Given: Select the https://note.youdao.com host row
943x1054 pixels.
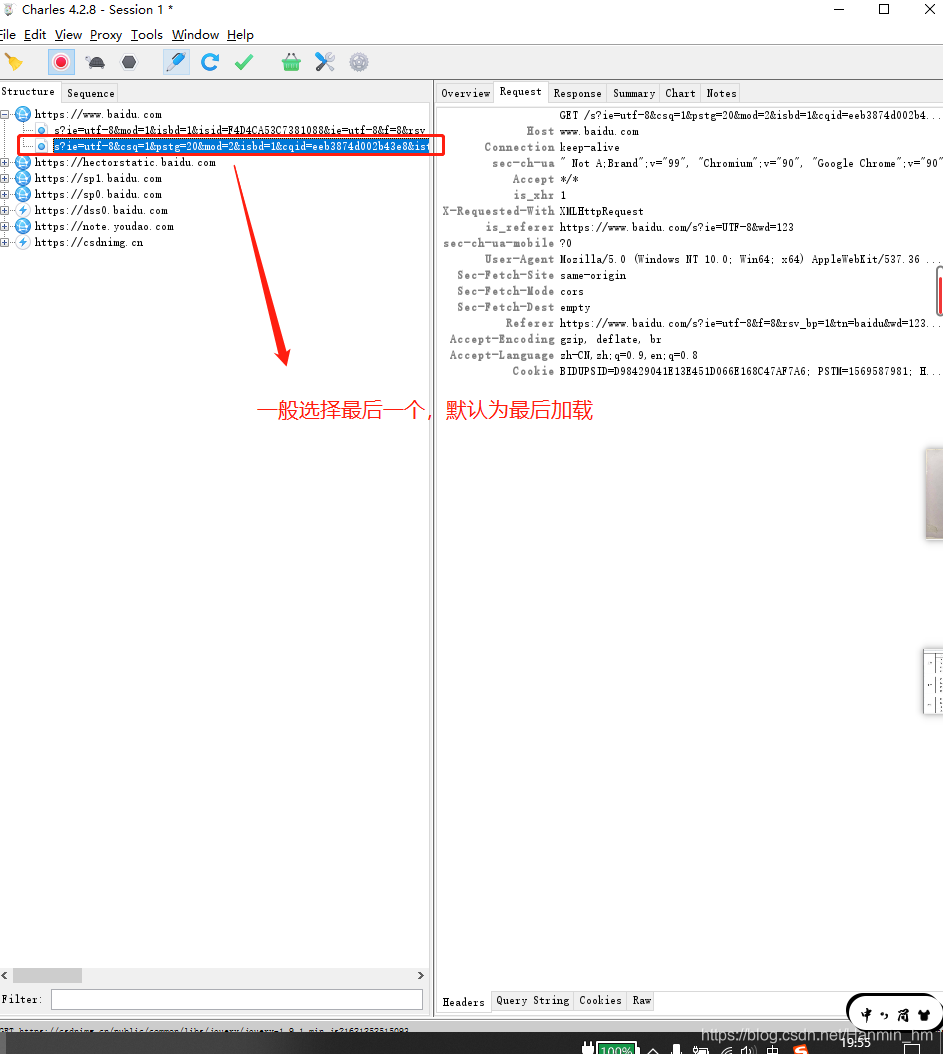Looking at the screenshot, I should (104, 227).
